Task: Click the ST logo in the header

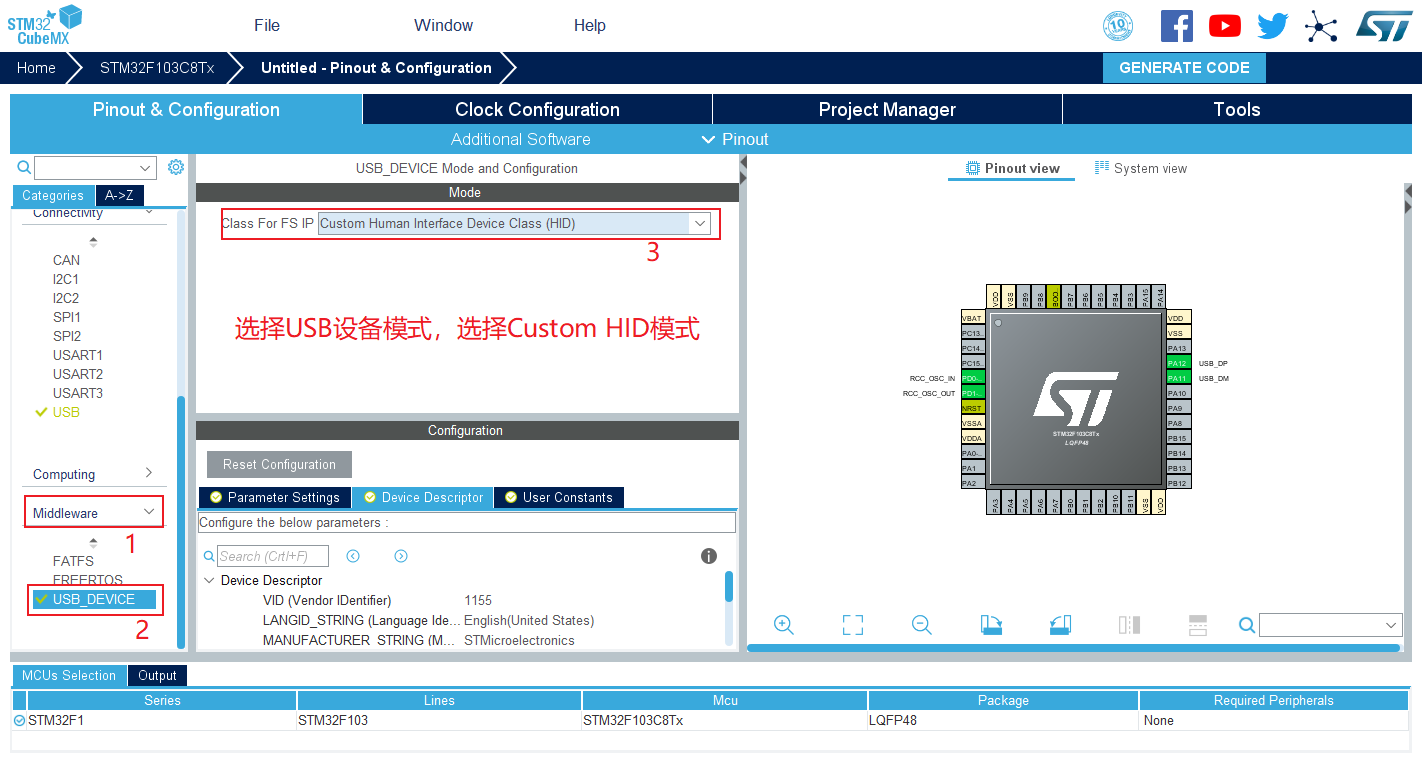Action: pos(1384,26)
